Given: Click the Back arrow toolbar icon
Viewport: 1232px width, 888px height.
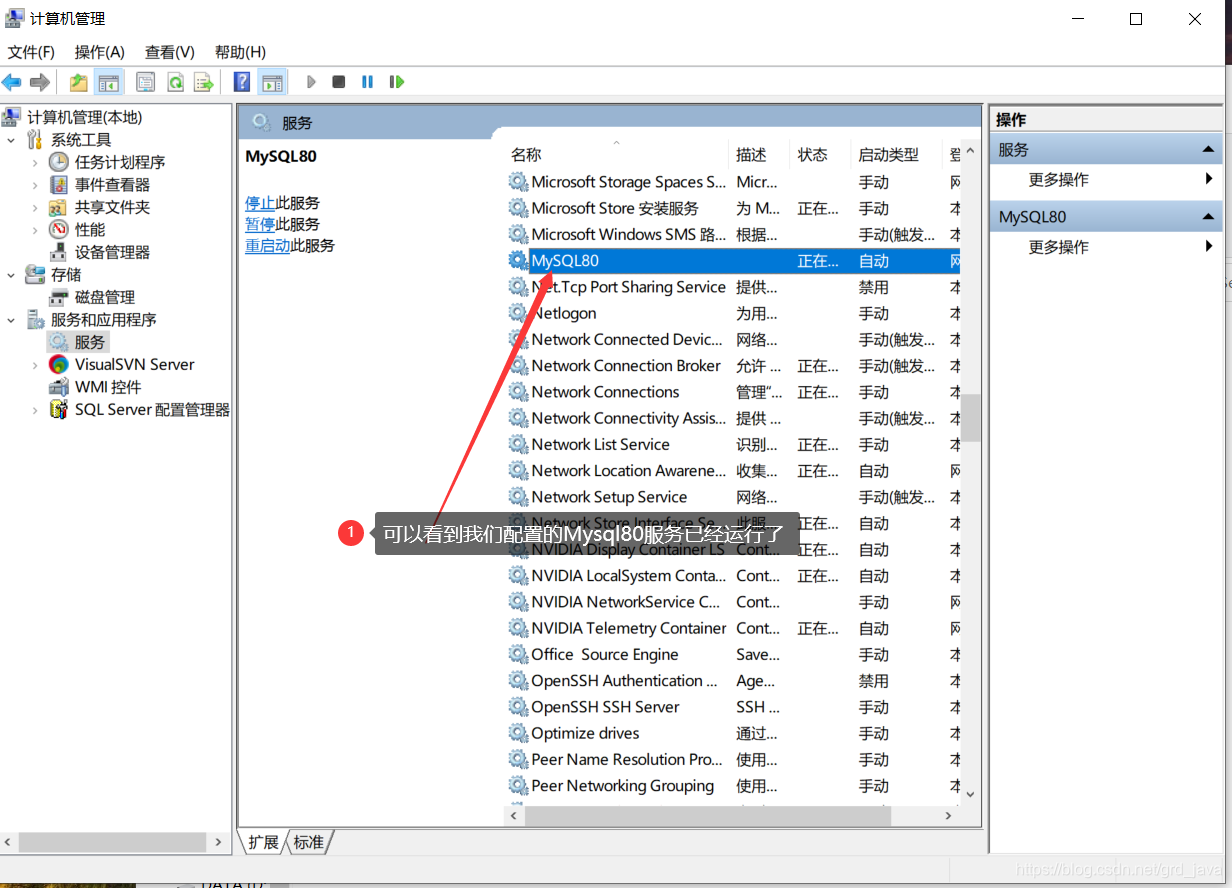Looking at the screenshot, I should tap(12, 82).
